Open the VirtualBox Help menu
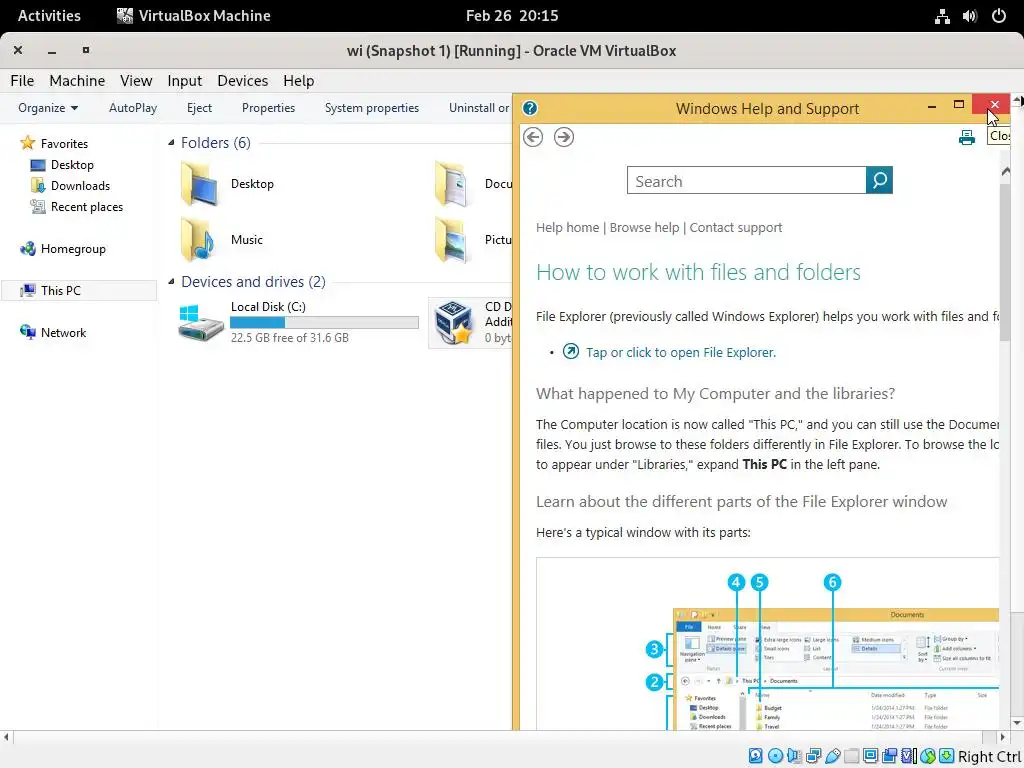This screenshot has width=1024, height=768. (x=298, y=80)
